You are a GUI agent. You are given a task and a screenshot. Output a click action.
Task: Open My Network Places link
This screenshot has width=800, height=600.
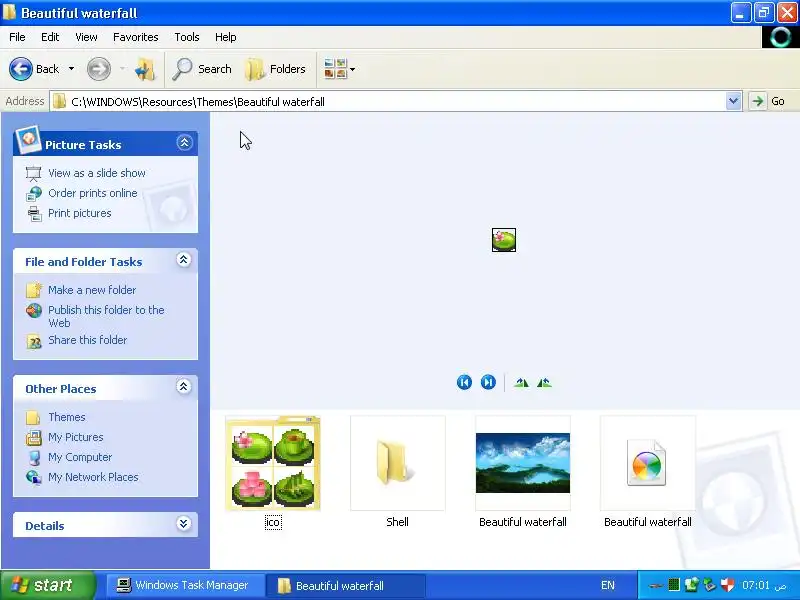[x=93, y=477]
